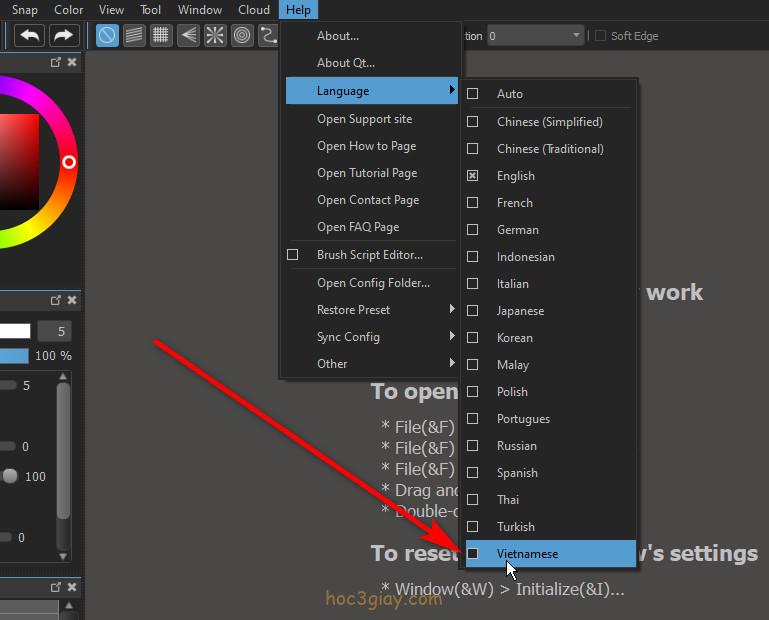769x620 pixels.
Task: Click About Qt... in Help menu
Action: point(346,63)
